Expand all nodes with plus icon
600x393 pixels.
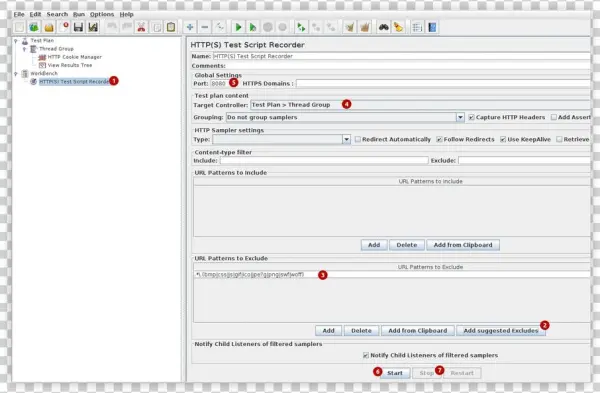tap(190, 27)
